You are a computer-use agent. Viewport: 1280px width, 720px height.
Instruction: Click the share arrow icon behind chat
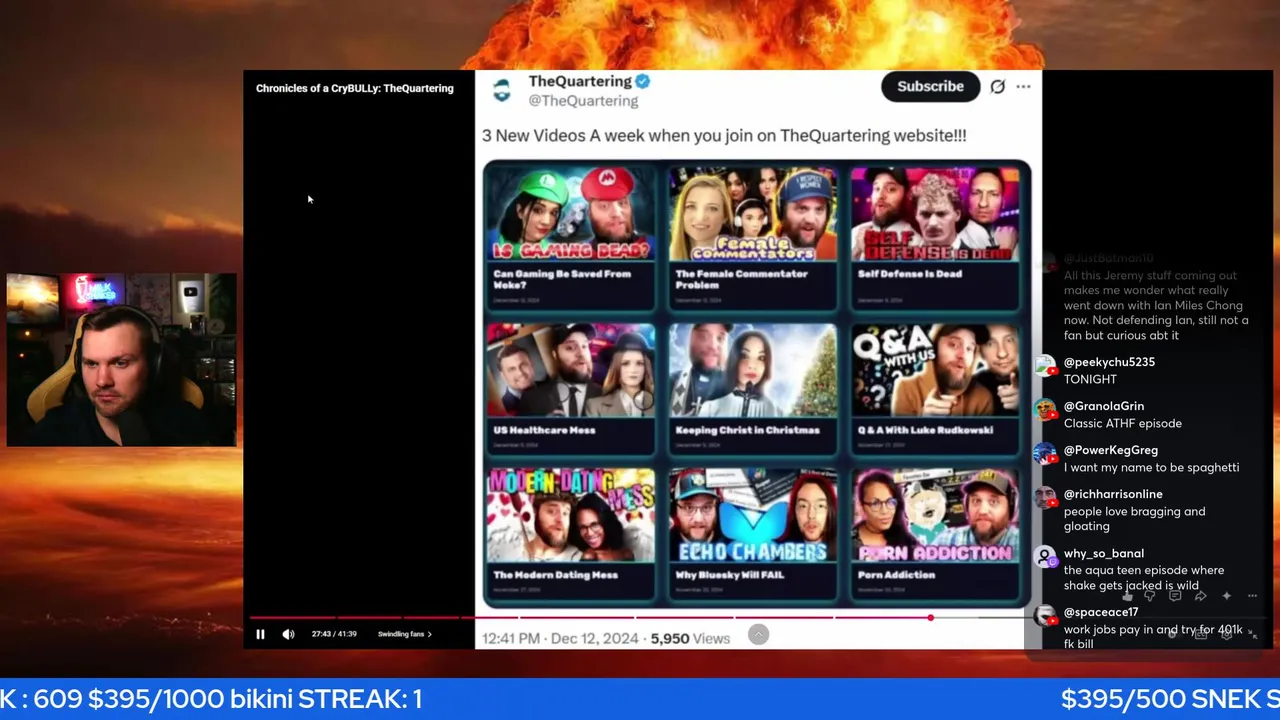click(x=1200, y=596)
